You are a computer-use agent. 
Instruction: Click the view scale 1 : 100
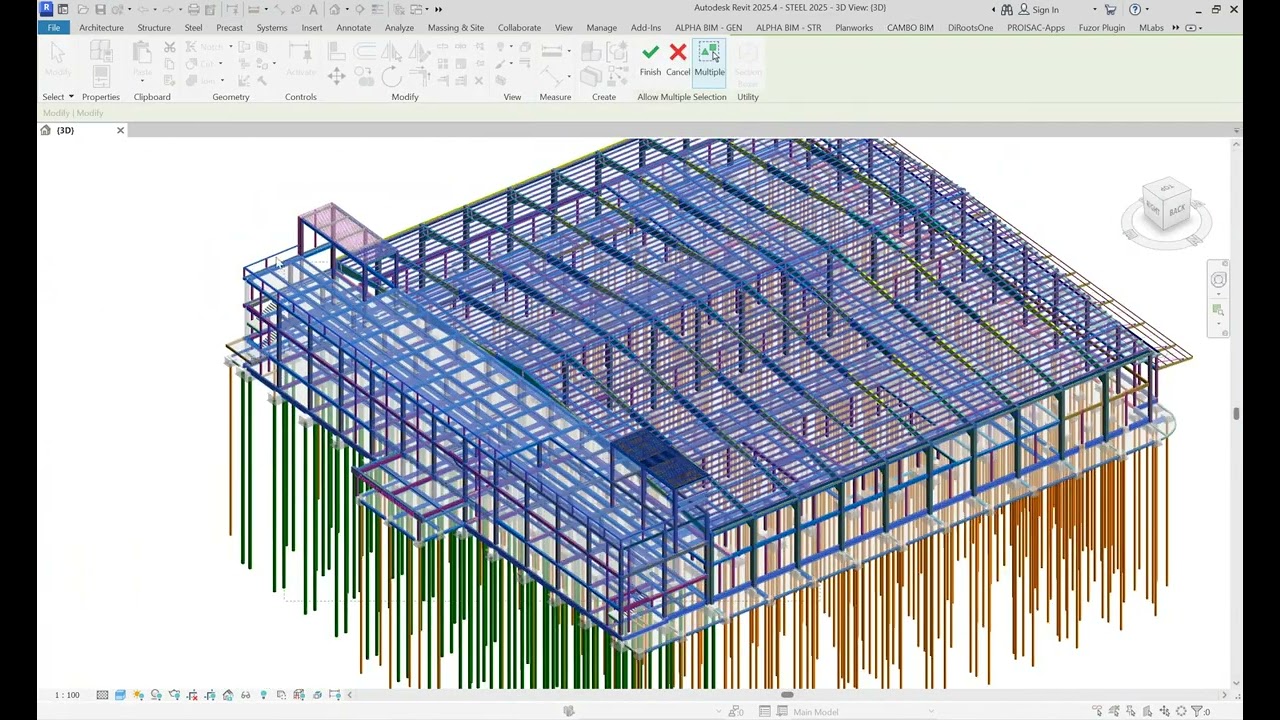67,695
